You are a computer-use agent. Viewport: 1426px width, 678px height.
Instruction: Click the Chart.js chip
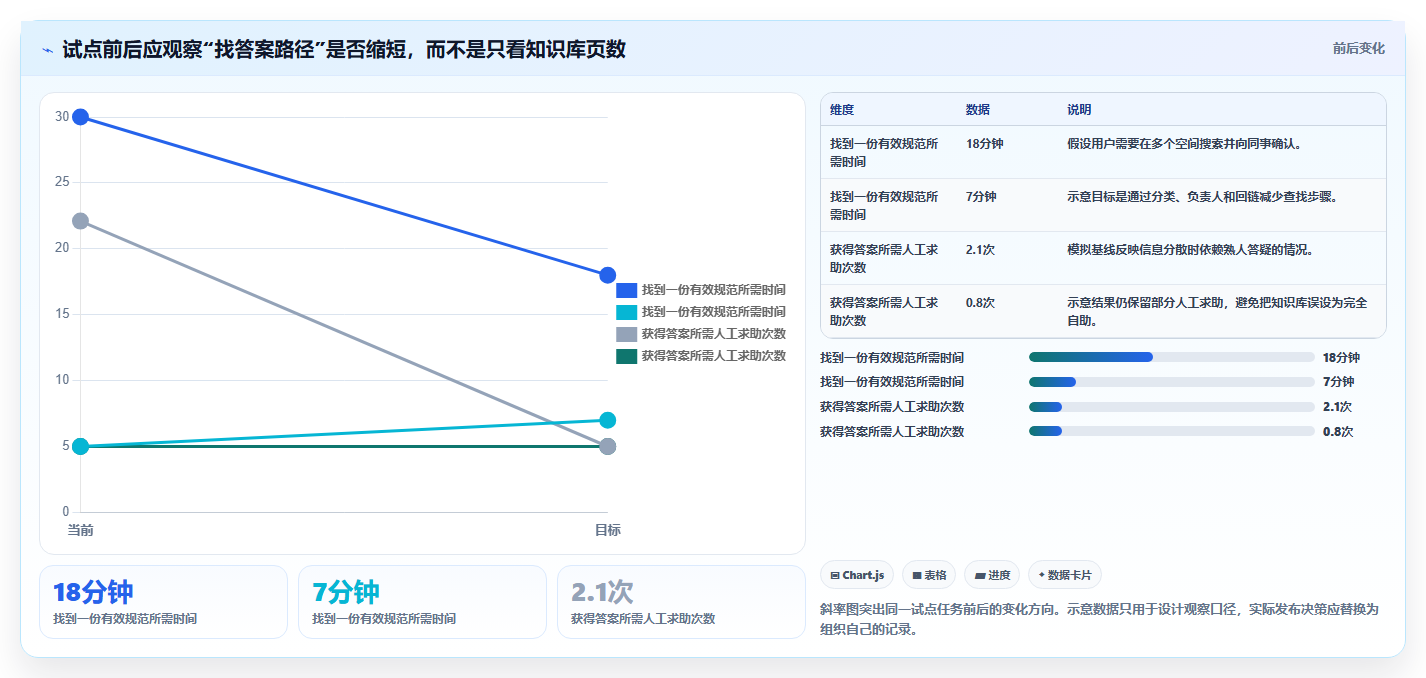pos(857,575)
